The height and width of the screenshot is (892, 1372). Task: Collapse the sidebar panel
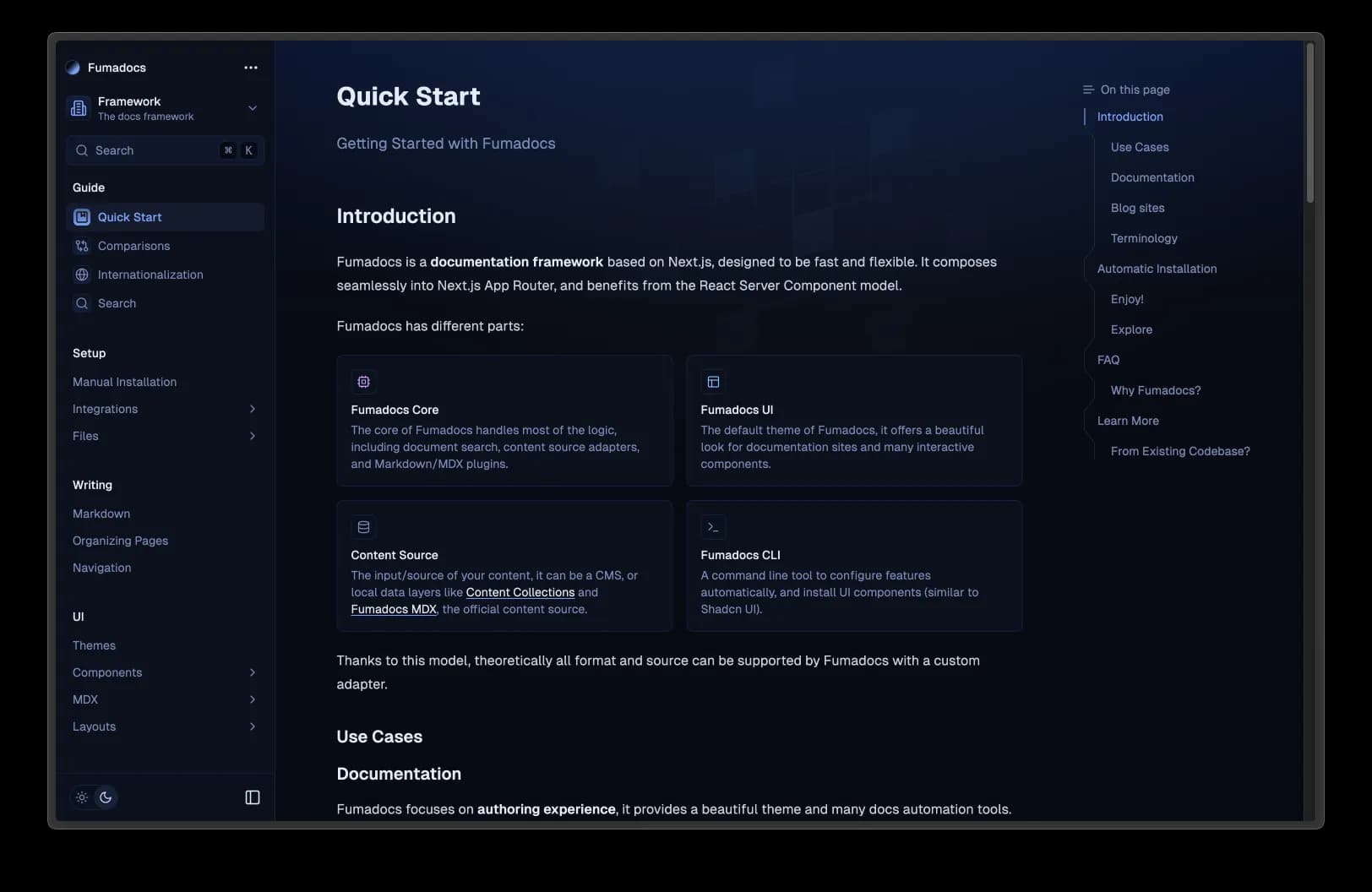(253, 797)
